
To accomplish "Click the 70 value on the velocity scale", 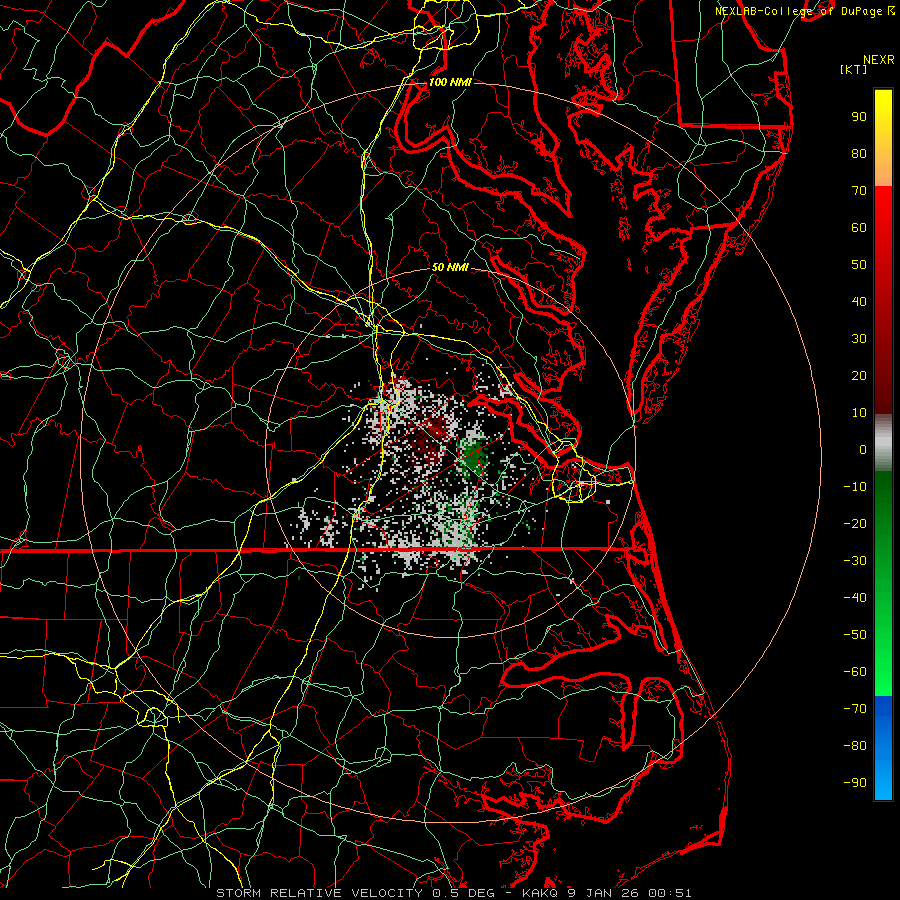I will 859,191.
